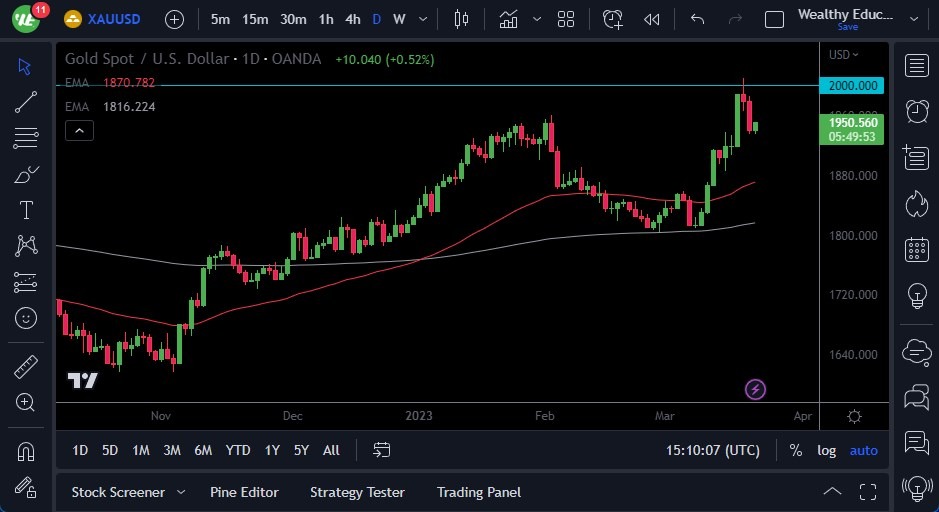Select the 4h timeframe button
This screenshot has width=939, height=512.
pos(353,19)
